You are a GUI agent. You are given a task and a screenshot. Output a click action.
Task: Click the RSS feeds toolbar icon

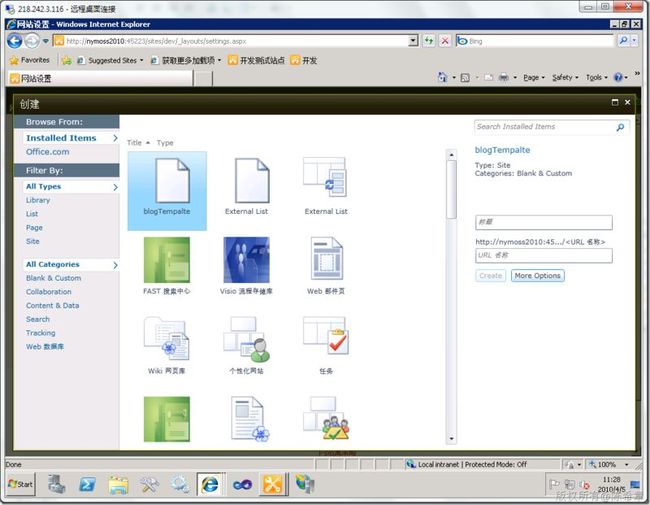465,78
